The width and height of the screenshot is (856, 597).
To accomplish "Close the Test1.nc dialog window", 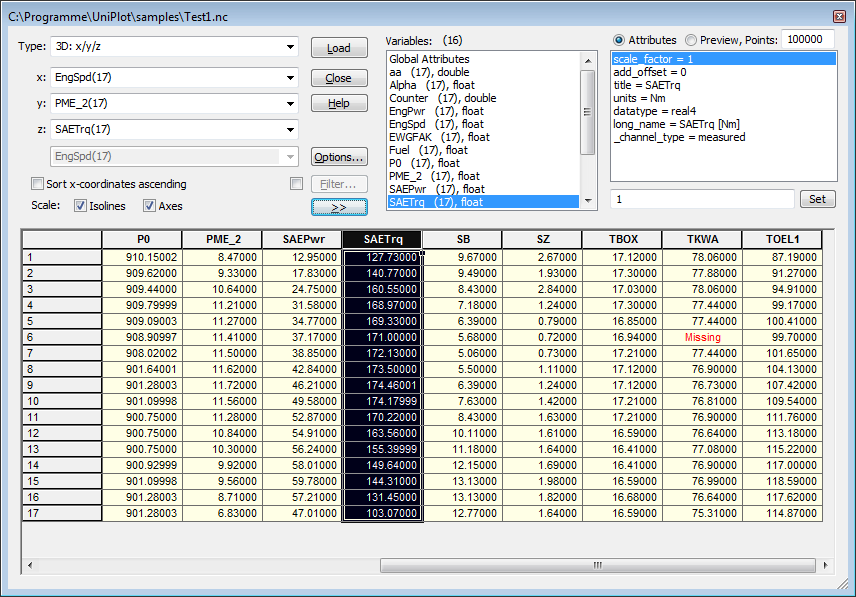I will (x=840, y=16).
